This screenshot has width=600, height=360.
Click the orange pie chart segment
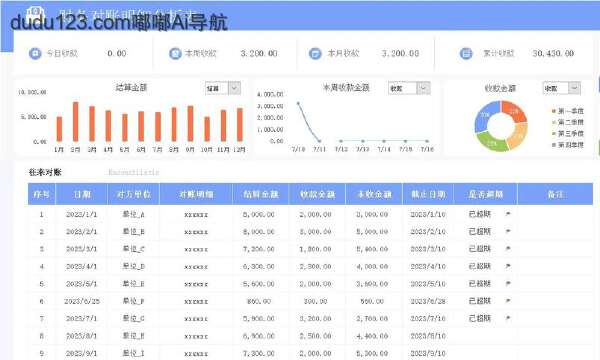tap(514, 111)
